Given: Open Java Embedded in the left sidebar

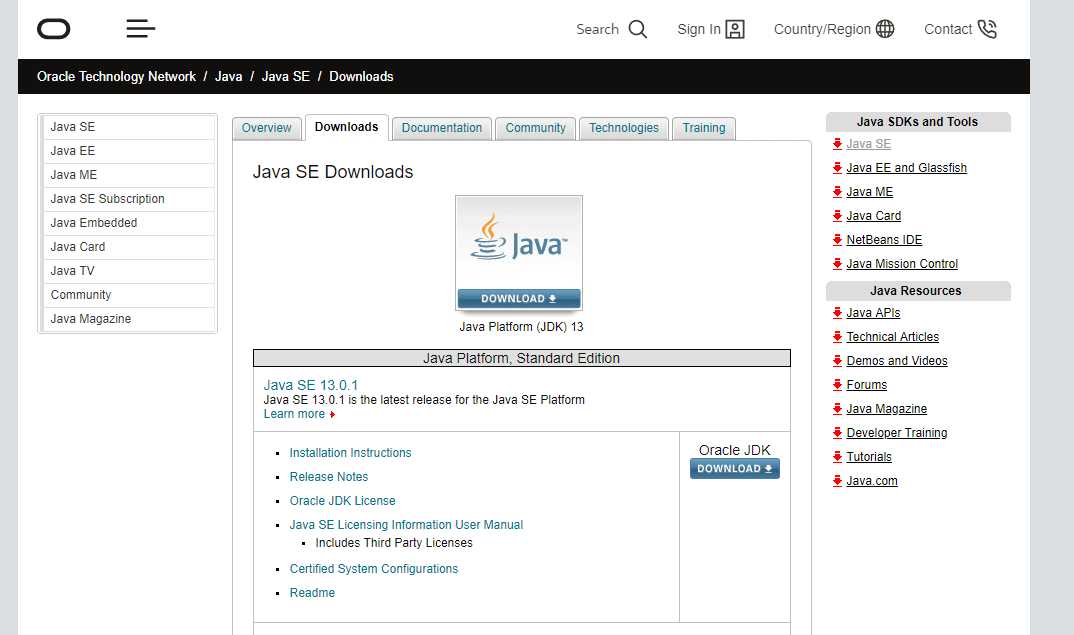Looking at the screenshot, I should tap(129, 223).
